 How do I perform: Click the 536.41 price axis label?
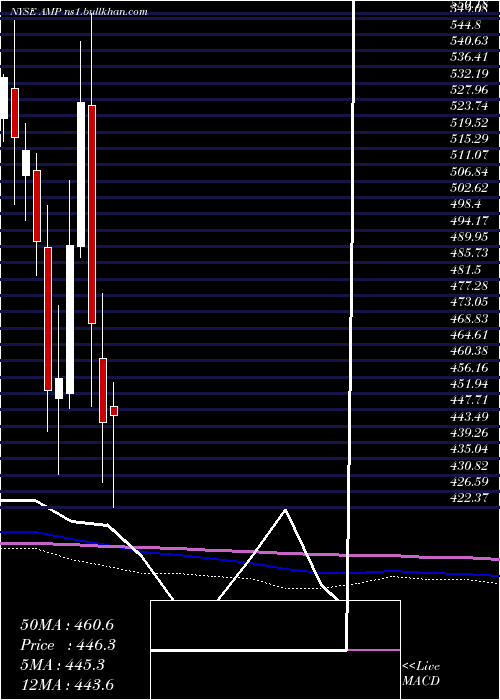tap(469, 57)
